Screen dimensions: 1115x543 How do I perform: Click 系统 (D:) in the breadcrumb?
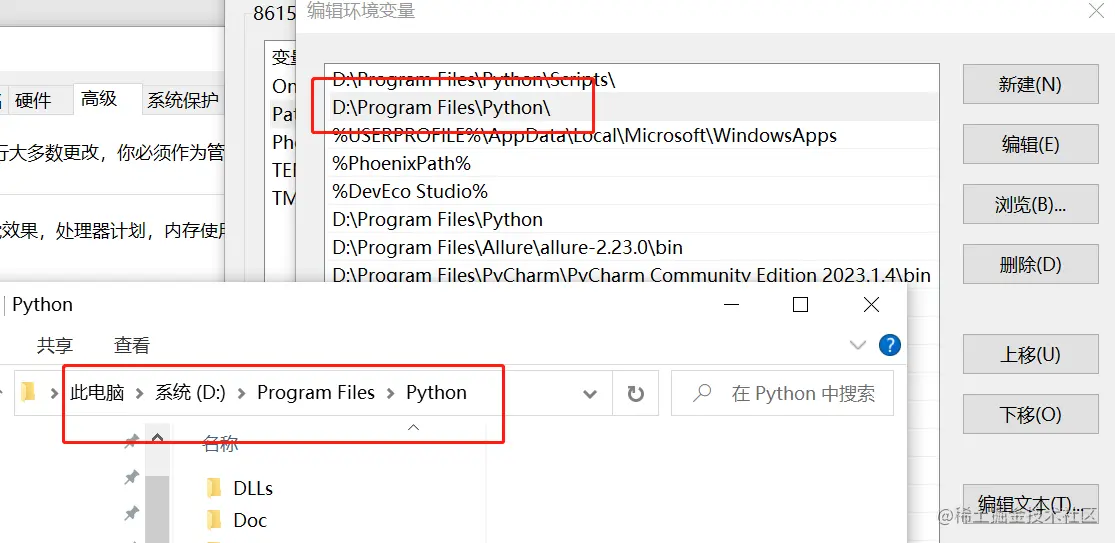click(x=190, y=392)
